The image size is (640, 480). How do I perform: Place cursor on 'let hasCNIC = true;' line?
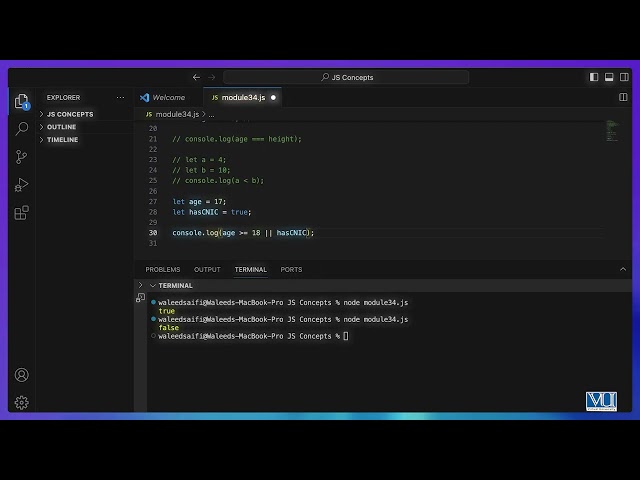212,212
